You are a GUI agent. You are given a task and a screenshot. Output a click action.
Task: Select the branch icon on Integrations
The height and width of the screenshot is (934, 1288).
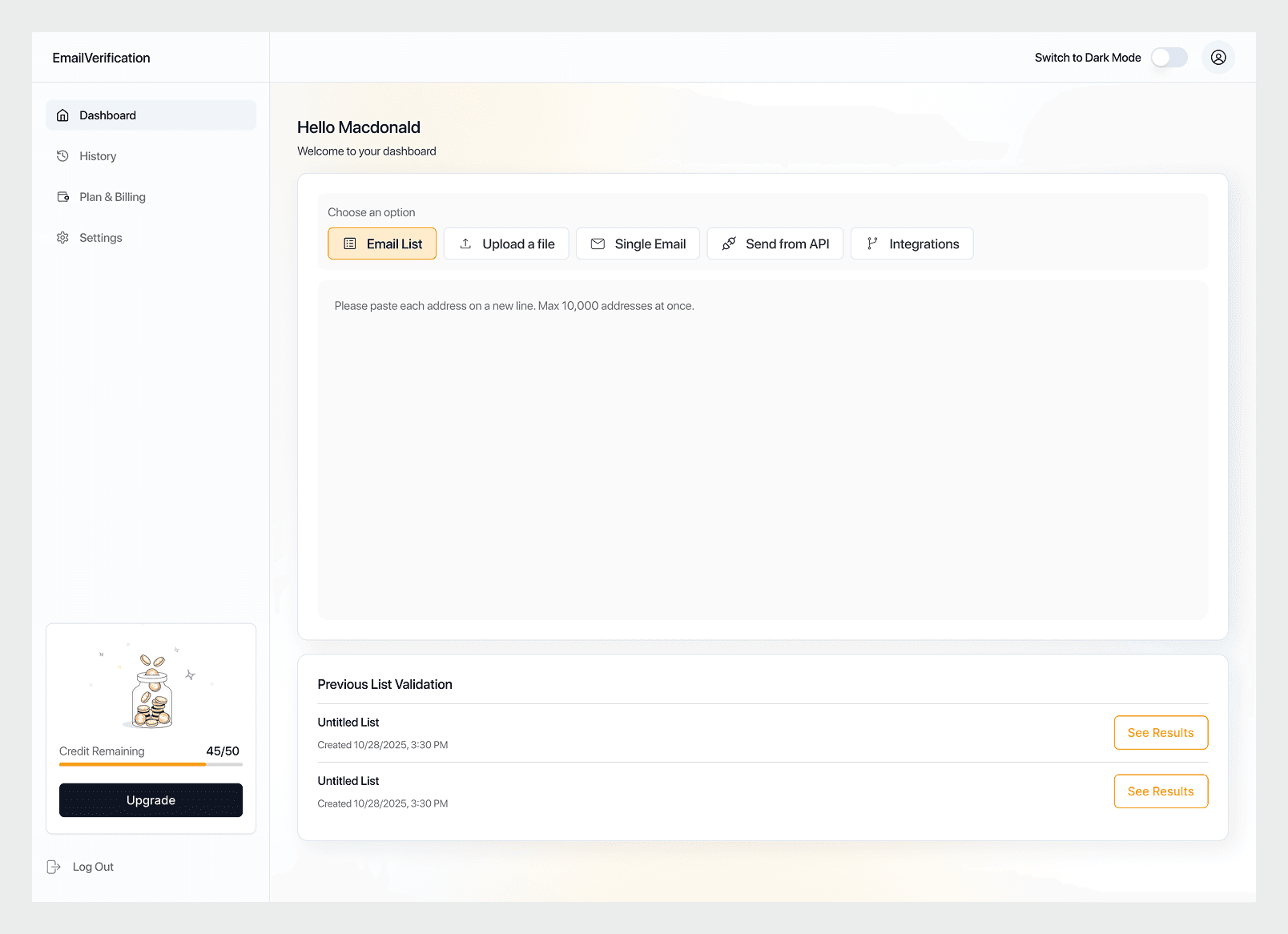click(x=871, y=244)
